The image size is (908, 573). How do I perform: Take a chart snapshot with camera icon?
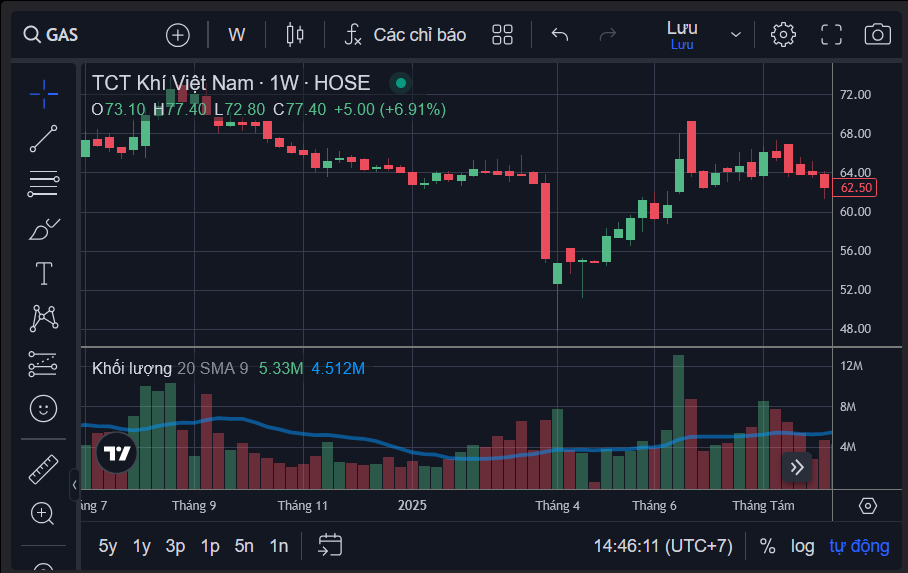coord(877,35)
